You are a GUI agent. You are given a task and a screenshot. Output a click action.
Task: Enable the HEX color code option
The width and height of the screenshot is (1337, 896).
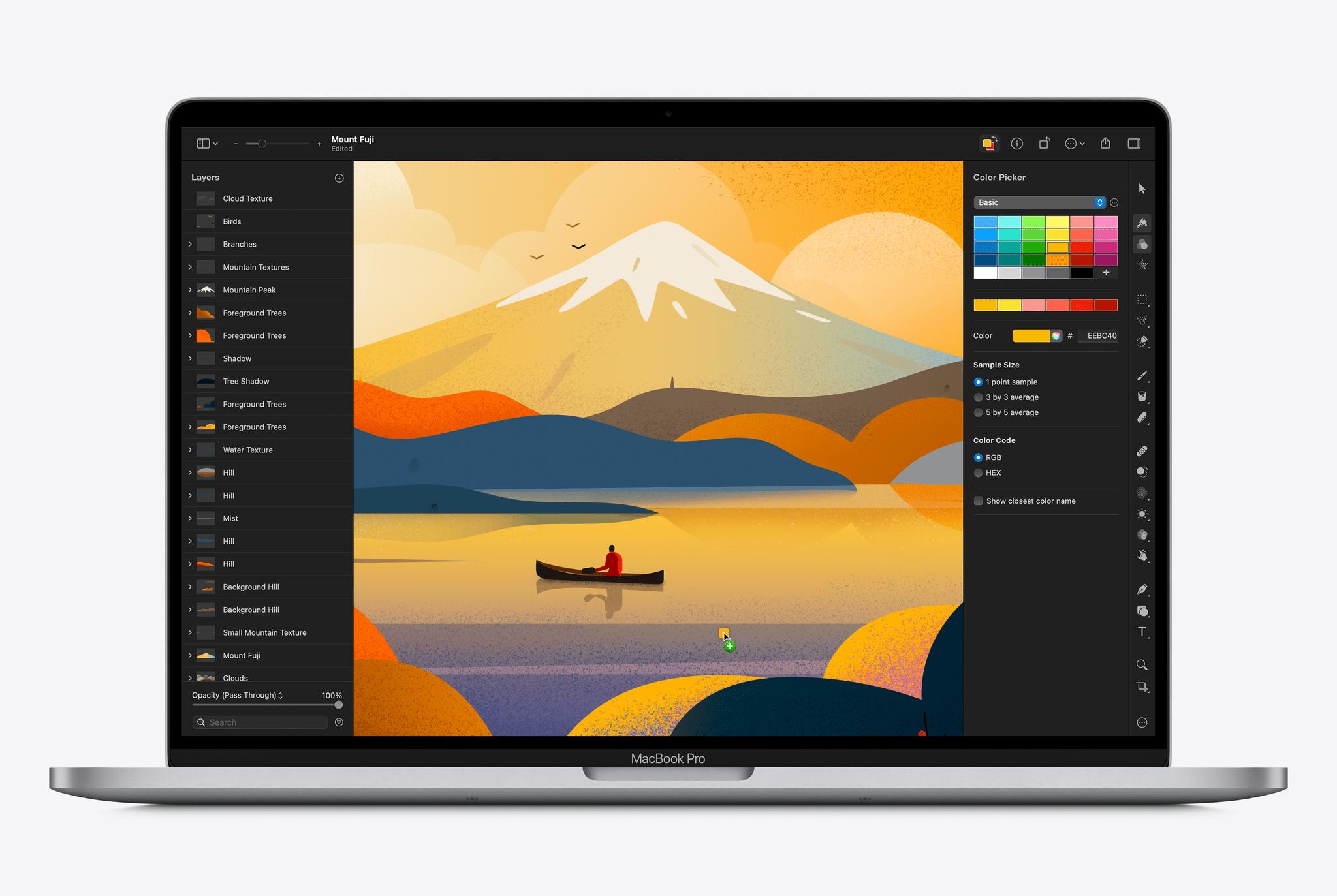[x=979, y=473]
